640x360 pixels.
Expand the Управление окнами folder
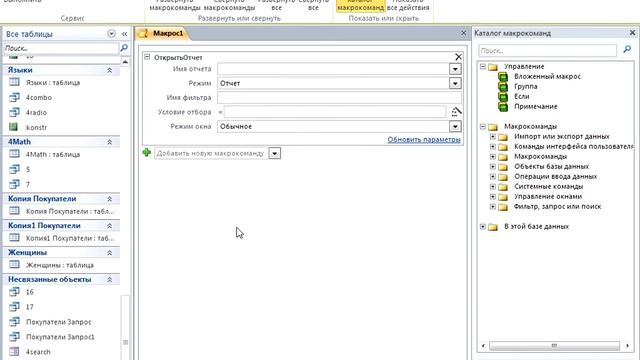pyautogui.click(x=493, y=196)
